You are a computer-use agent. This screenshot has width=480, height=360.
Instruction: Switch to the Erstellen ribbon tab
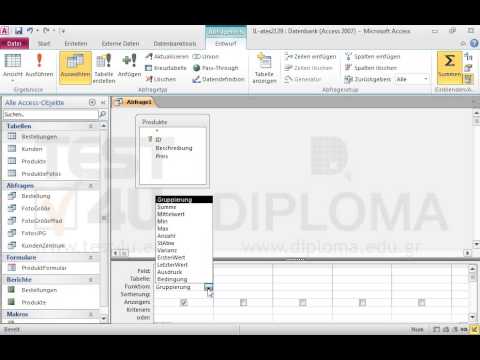(76, 44)
